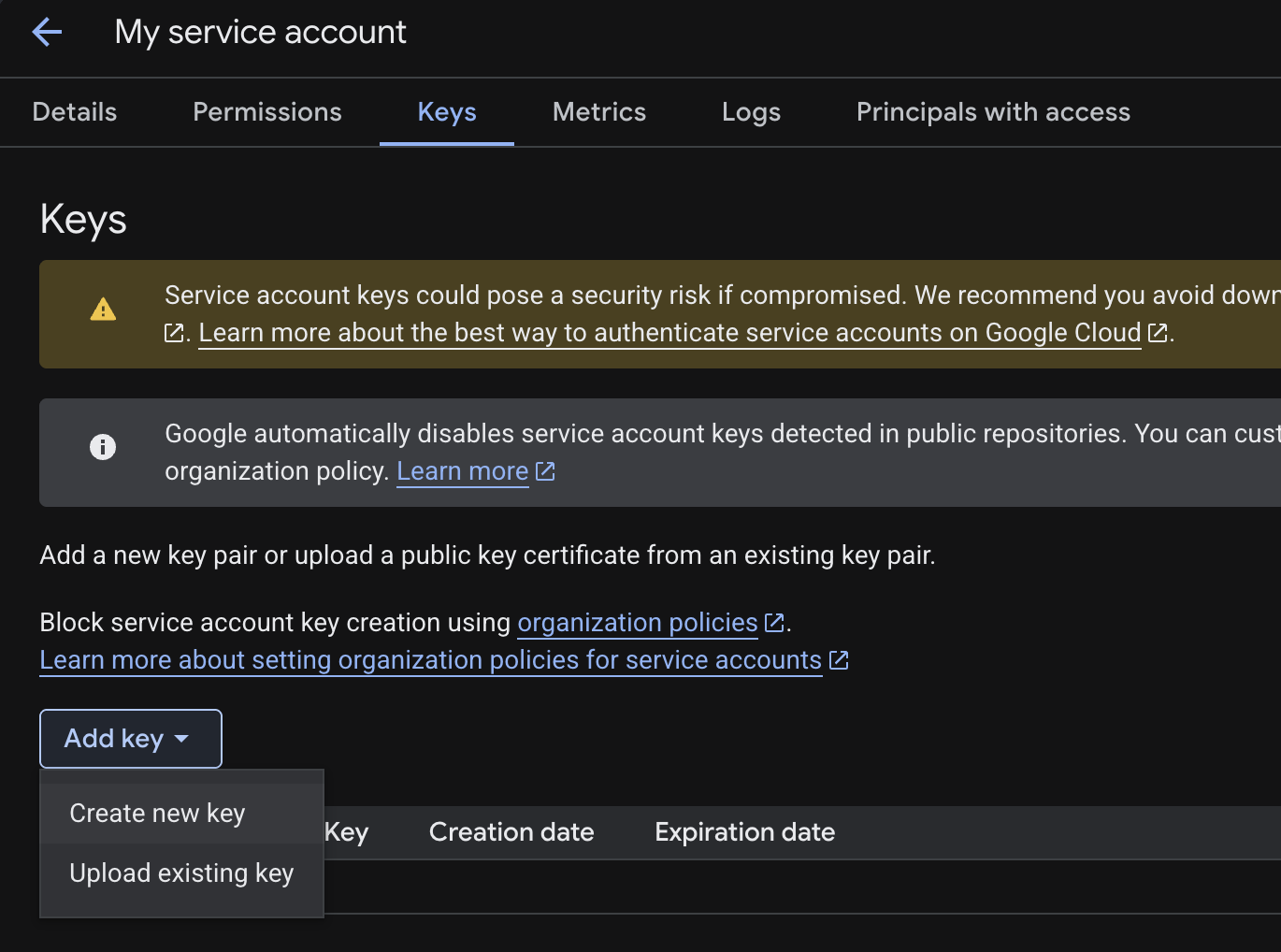This screenshot has width=1281, height=952.
Task: Open link about authenticating service accounts on Google Cloud
Action: click(x=669, y=333)
